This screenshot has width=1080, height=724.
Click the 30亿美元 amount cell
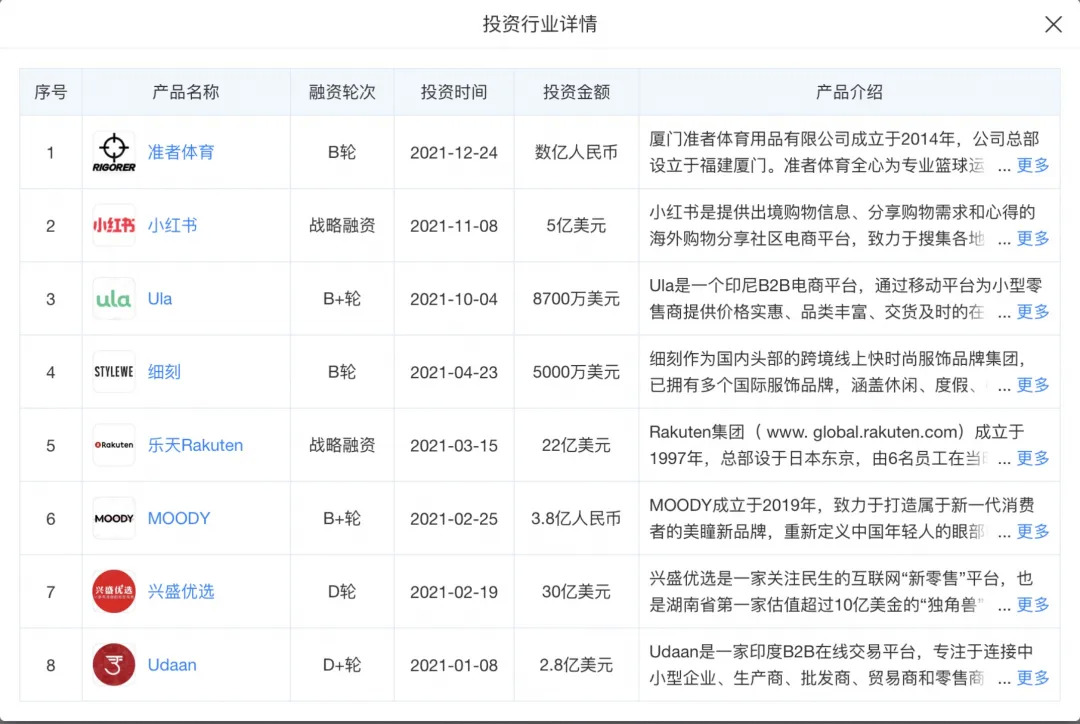(577, 591)
